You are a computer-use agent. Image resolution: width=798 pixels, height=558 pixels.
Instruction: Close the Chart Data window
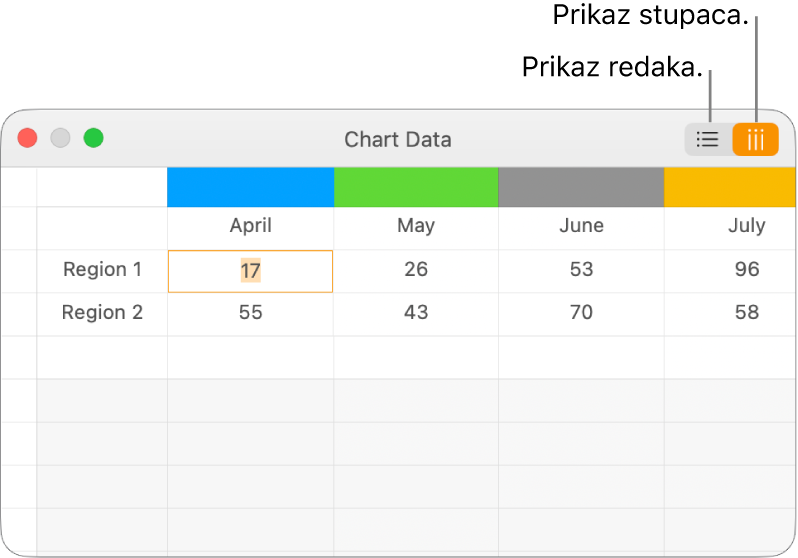click(x=28, y=139)
